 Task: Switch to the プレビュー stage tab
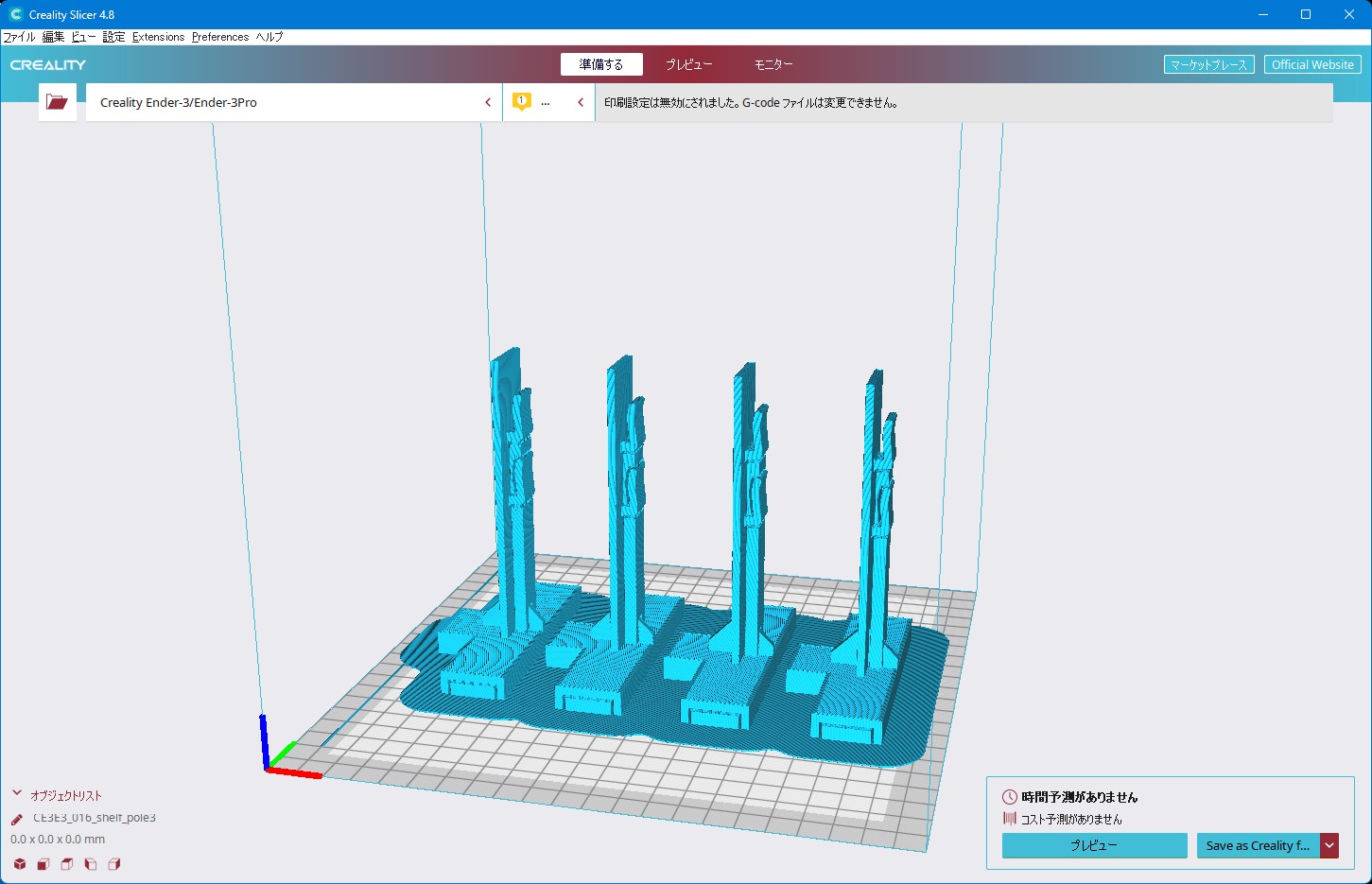pyautogui.click(x=688, y=64)
